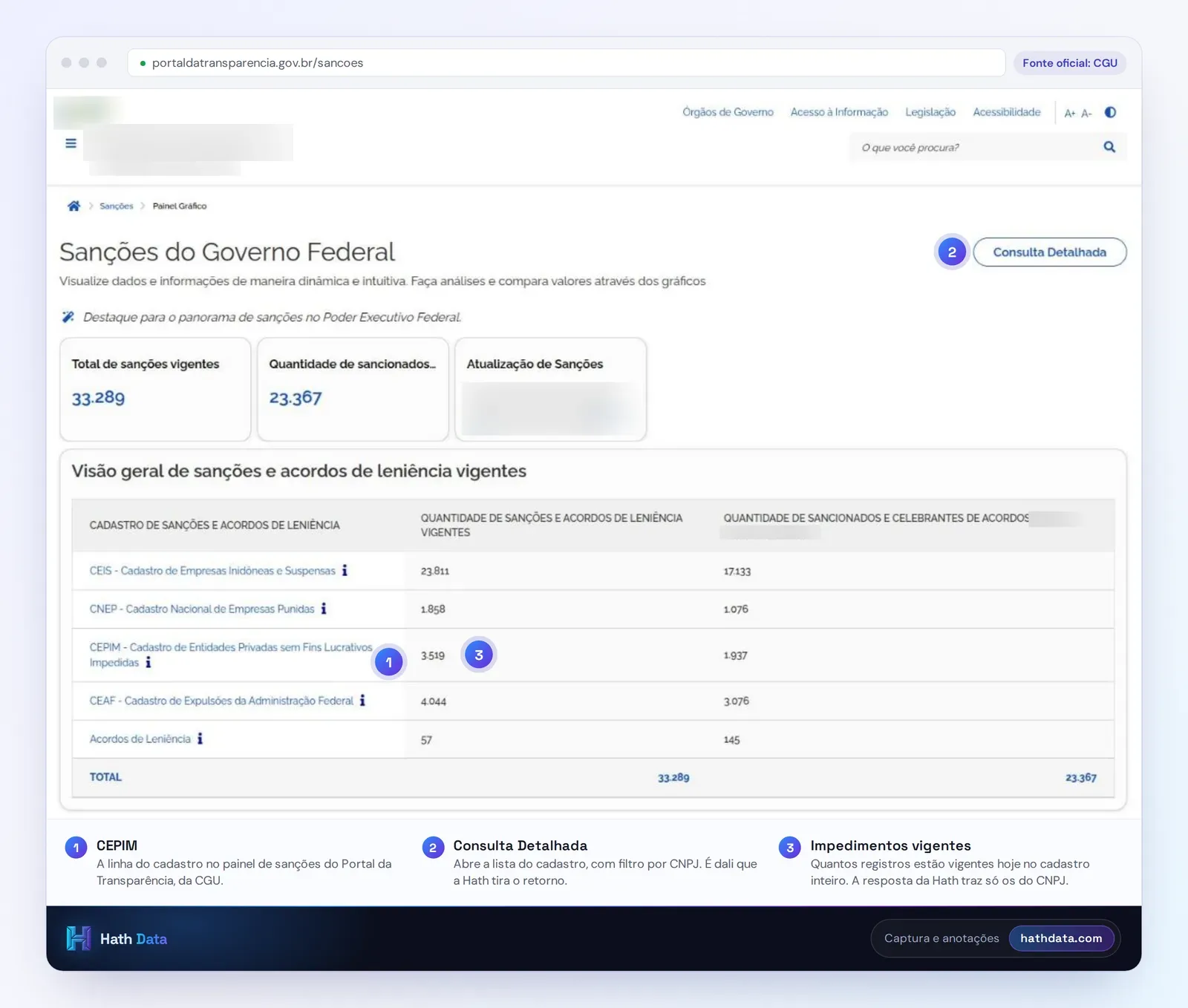Click column header Quantidade de Sancionados e Celebrantes
This screenshot has height=1008, width=1188.
(x=876, y=518)
